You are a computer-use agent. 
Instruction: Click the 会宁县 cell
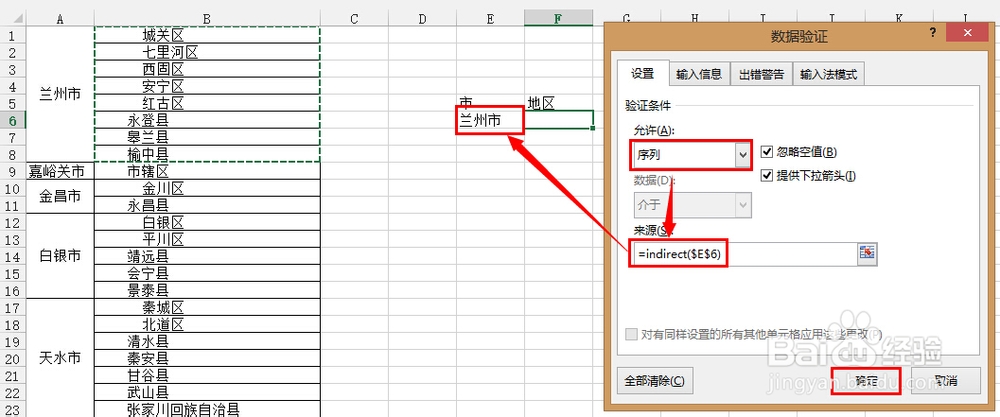[207, 274]
